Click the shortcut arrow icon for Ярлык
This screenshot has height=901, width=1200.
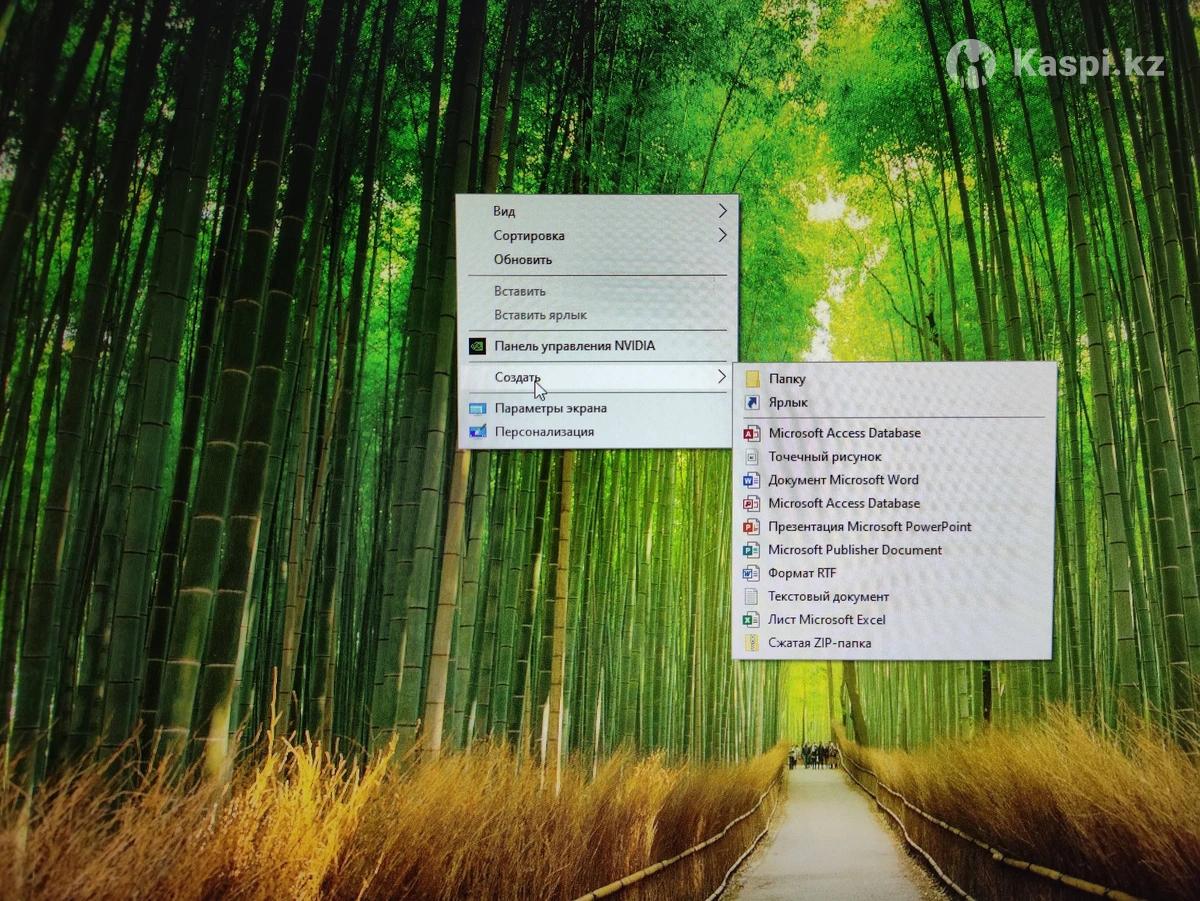752,403
